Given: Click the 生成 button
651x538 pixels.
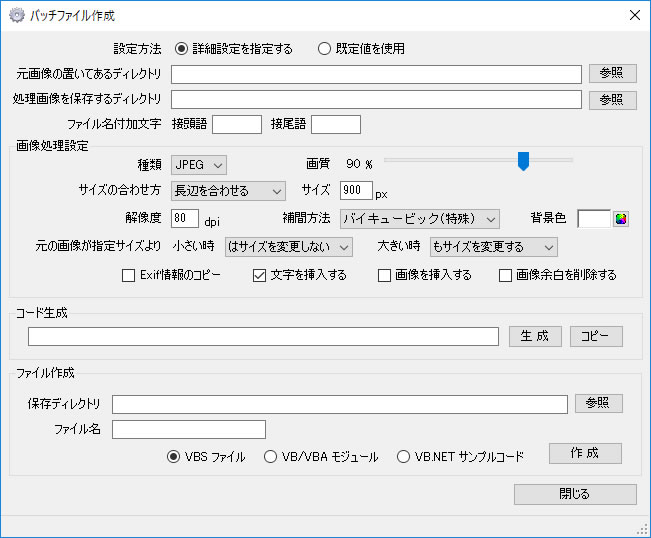Looking at the screenshot, I should 535,336.
